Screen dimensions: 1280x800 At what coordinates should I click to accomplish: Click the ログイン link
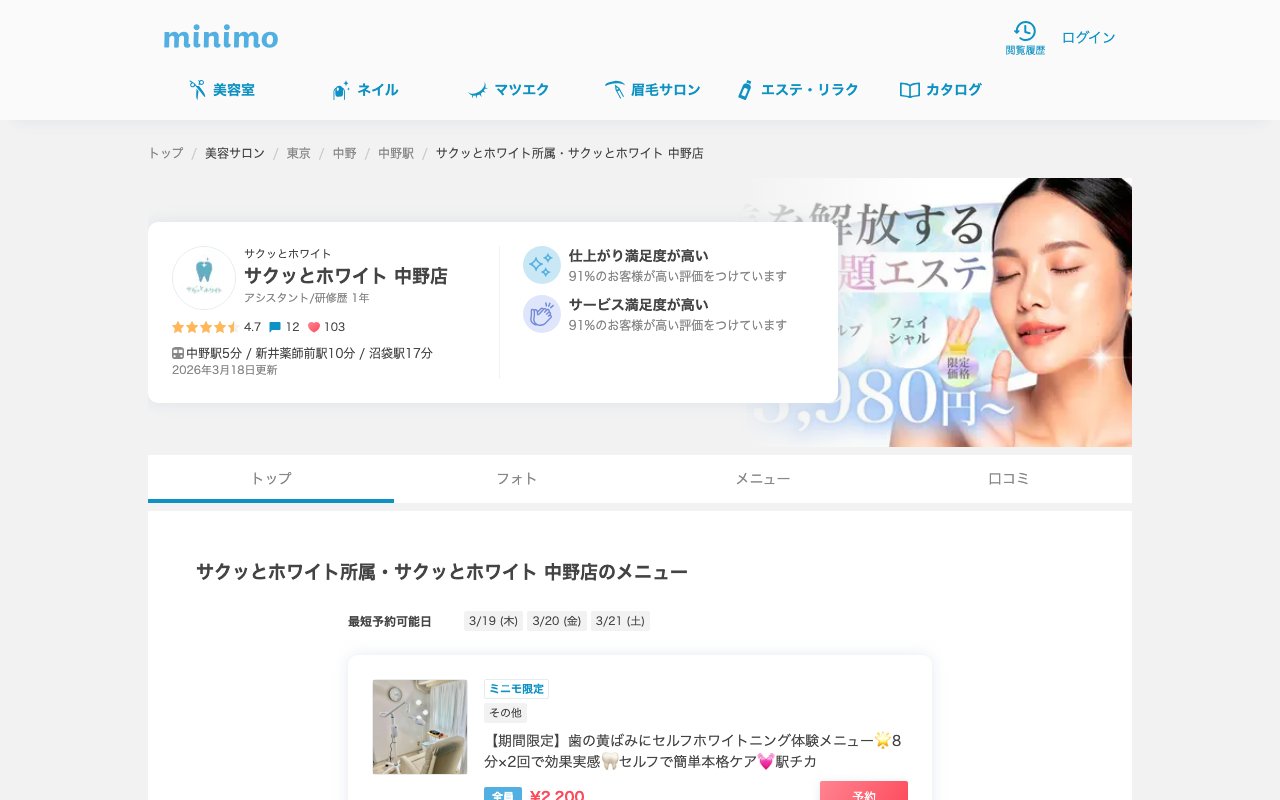pos(1088,38)
